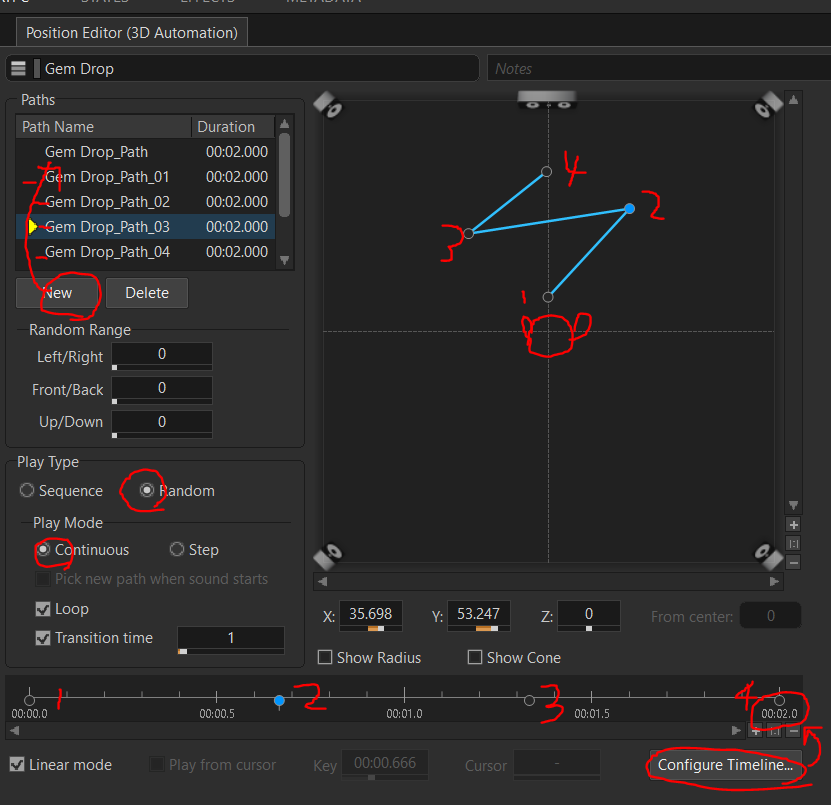Select the third timeline key after 00:01.0
This screenshot has height=805, width=831.
click(x=529, y=701)
